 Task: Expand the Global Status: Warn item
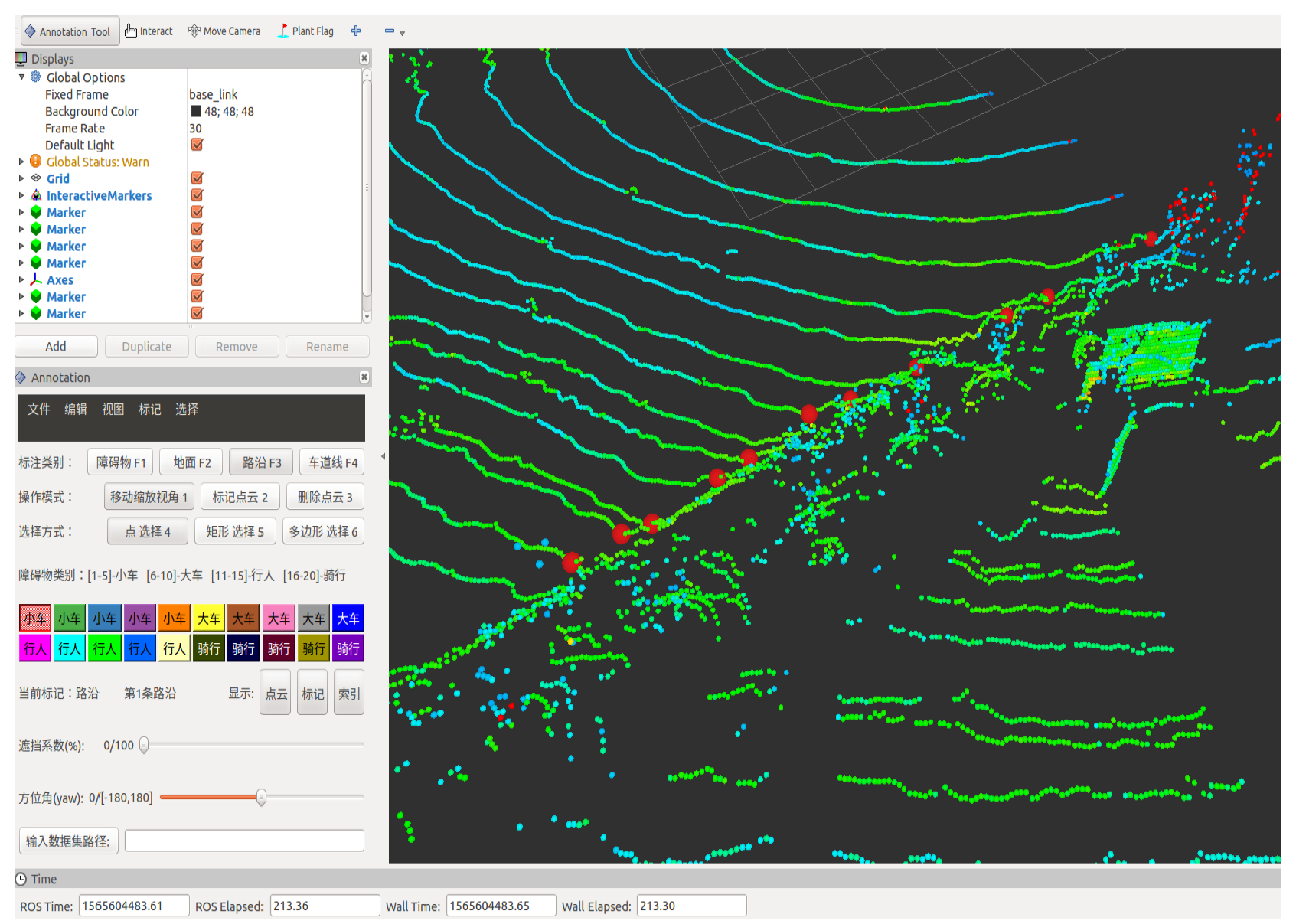[21, 162]
